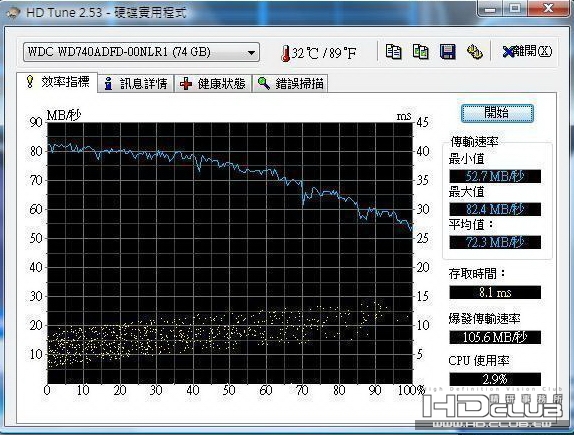Click the HD Tune title bar icon
574x435 pixels.
coord(13,13)
